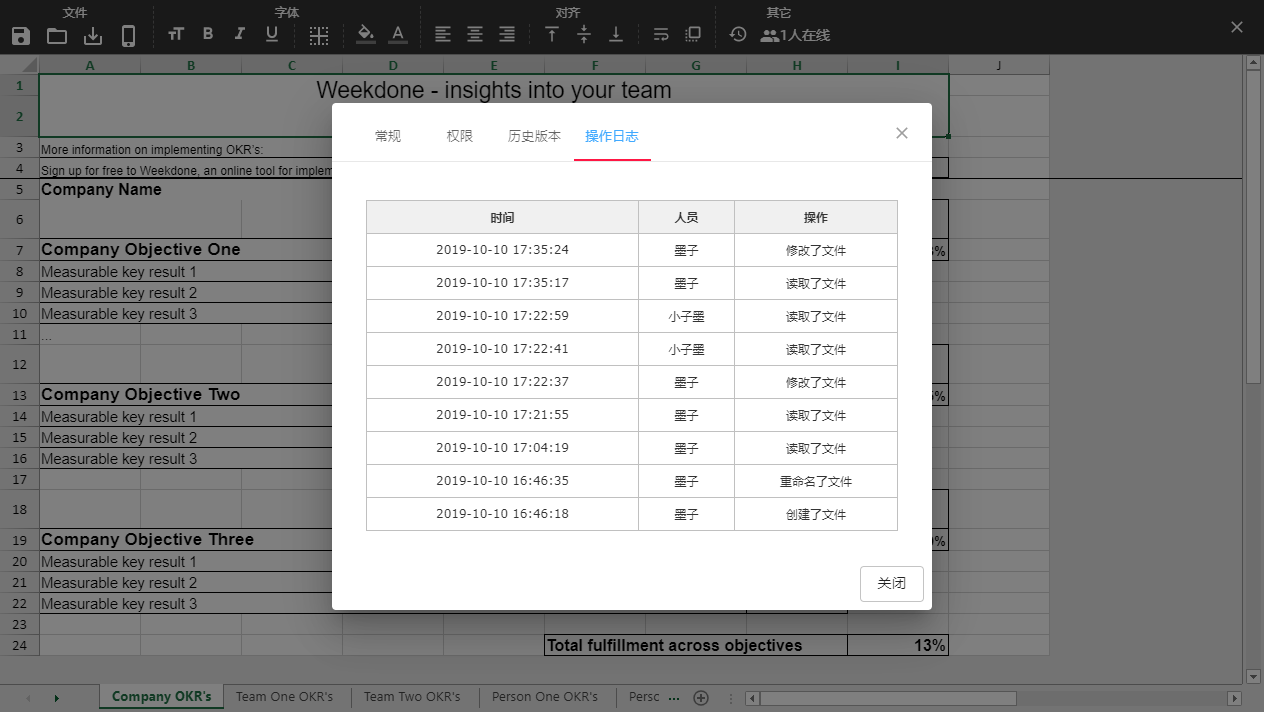Click the download file icon

(93, 36)
